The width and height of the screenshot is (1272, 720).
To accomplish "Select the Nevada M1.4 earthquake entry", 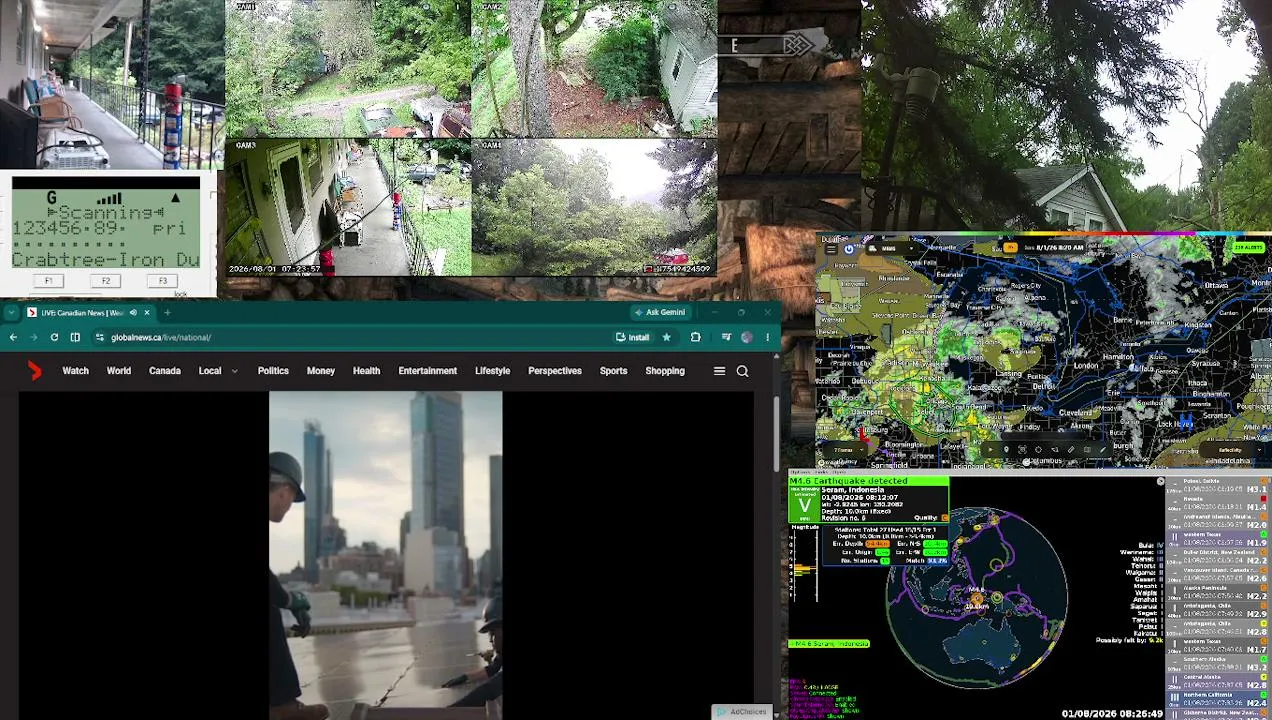I will [x=1218, y=505].
